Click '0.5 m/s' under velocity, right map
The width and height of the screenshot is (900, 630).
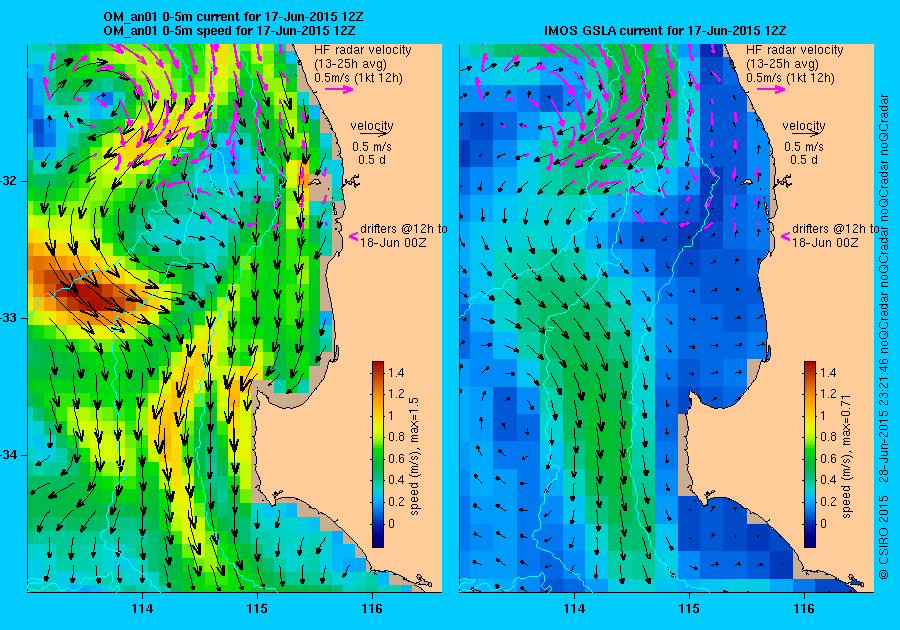[804, 147]
